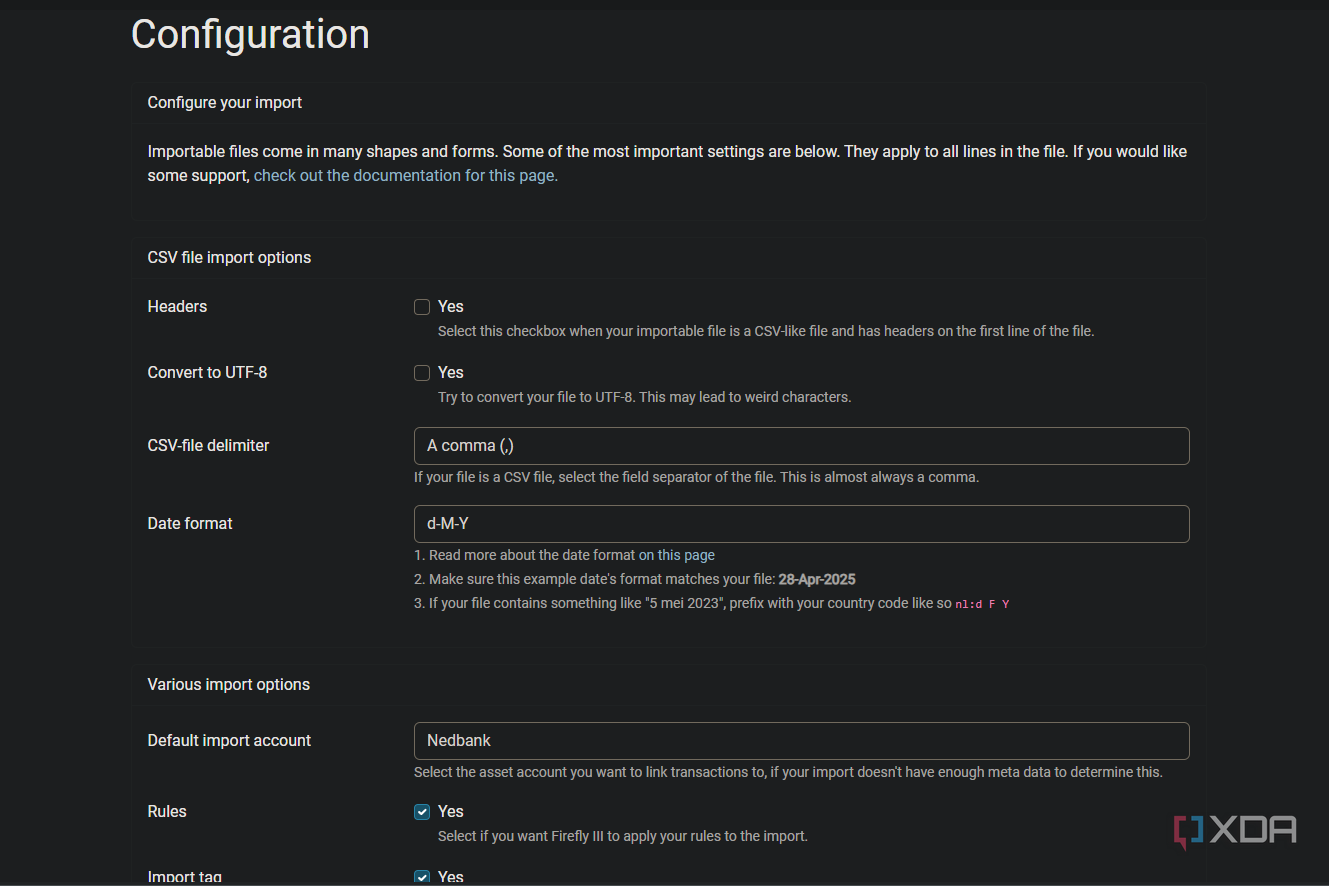1329x886 pixels.
Task: Click the 'Importable files come in many shapes' paragraph
Action: [x=667, y=163]
